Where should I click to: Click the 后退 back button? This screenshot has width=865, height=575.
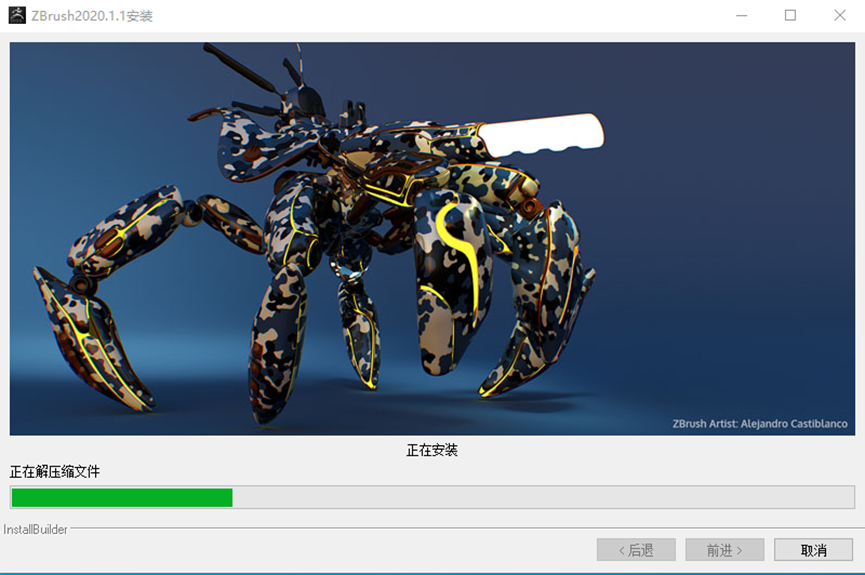click(x=636, y=550)
